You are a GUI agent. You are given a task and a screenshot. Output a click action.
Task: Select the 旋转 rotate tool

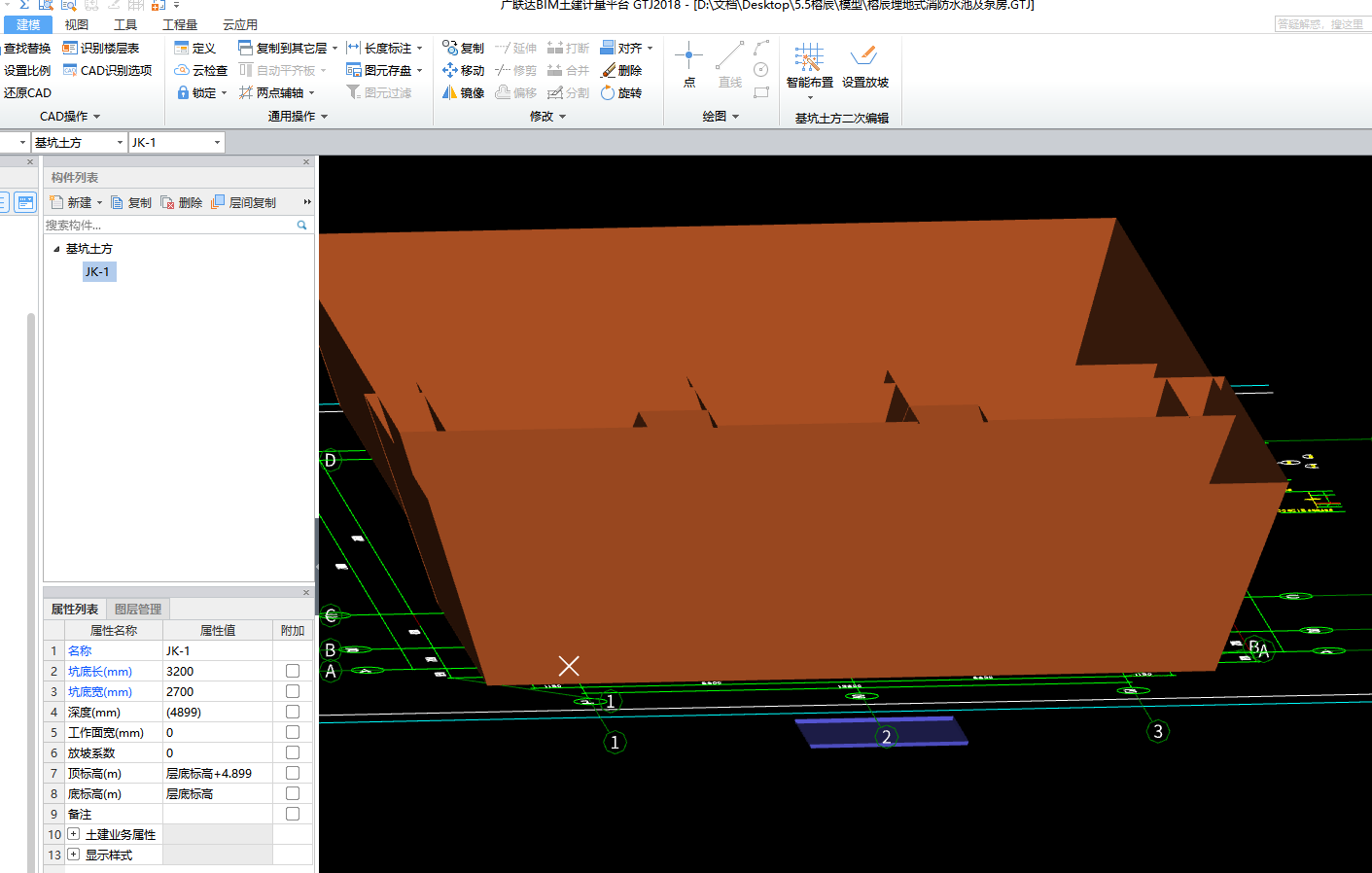pos(620,92)
